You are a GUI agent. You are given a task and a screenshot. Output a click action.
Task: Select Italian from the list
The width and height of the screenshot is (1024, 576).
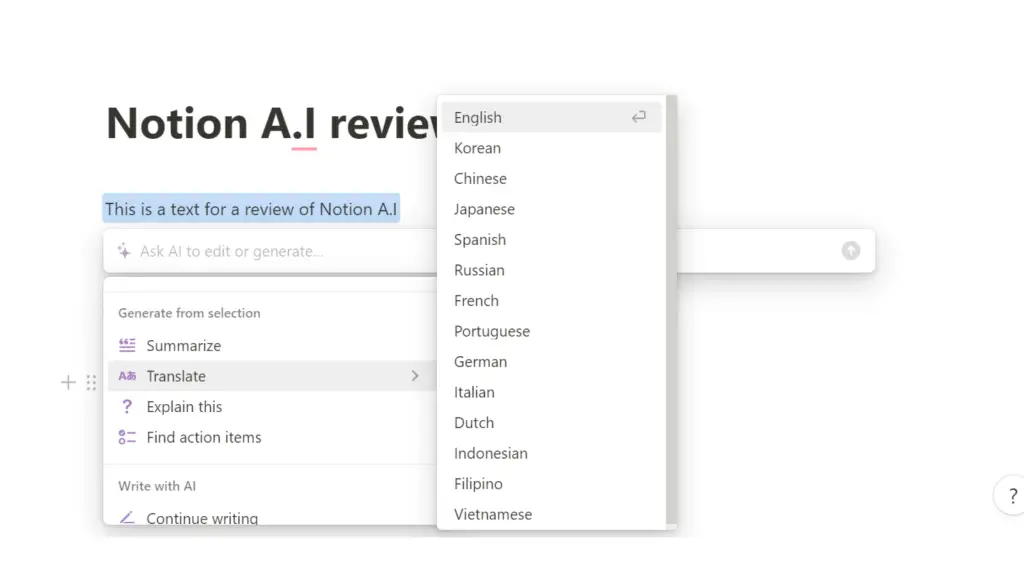551,392
